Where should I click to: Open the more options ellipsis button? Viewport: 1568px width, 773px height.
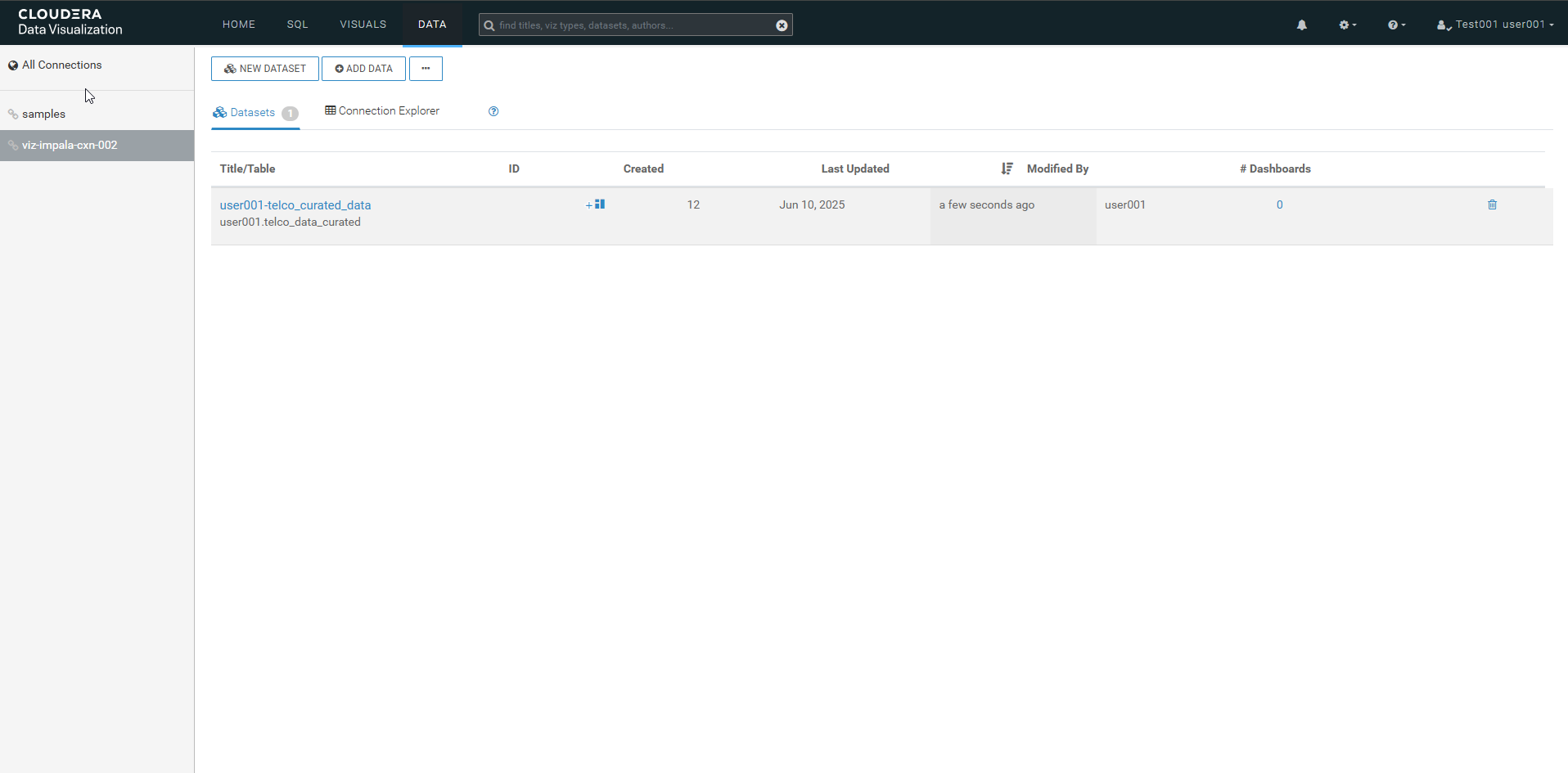pos(426,69)
